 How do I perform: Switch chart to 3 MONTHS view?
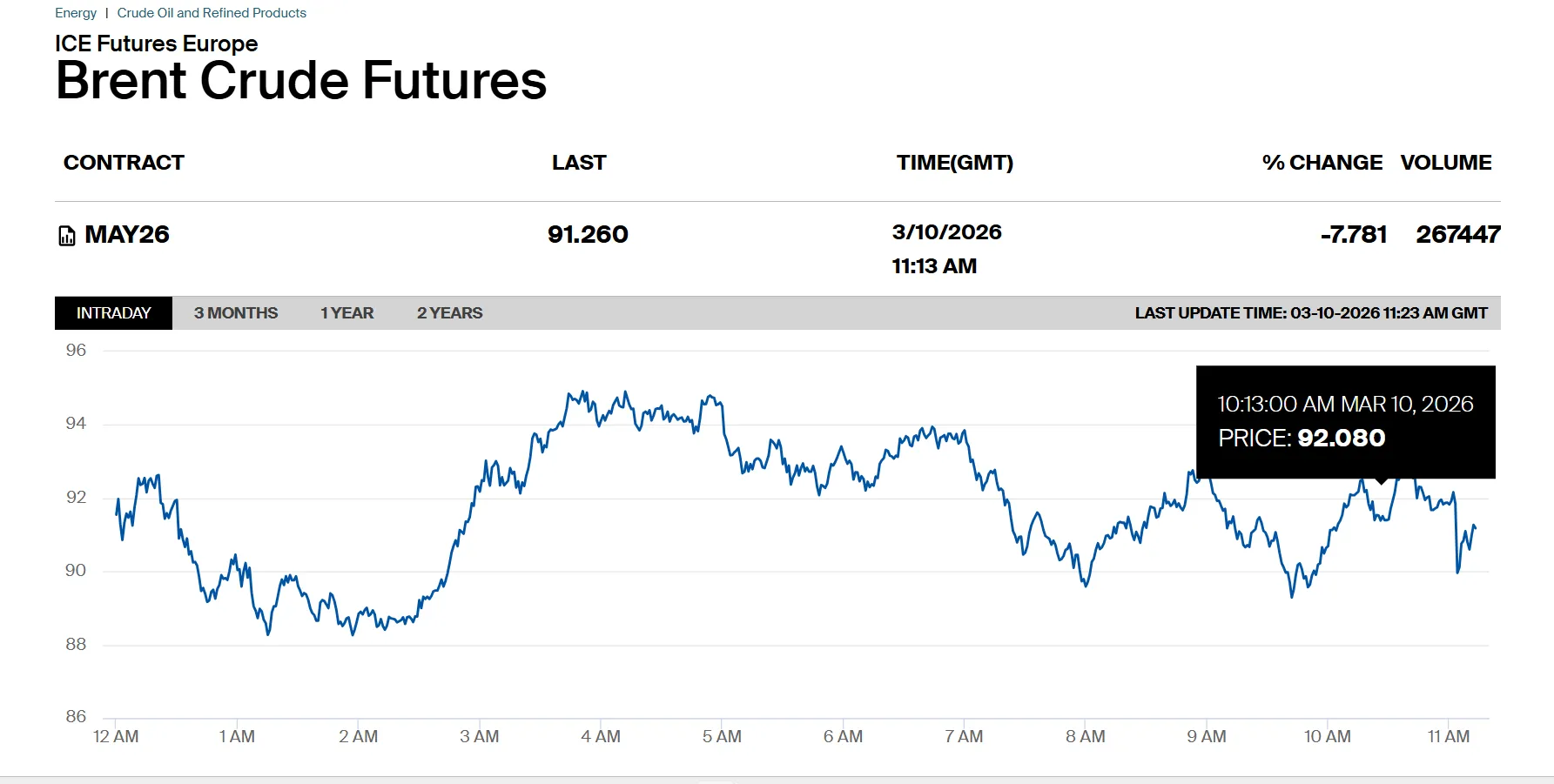coord(236,313)
